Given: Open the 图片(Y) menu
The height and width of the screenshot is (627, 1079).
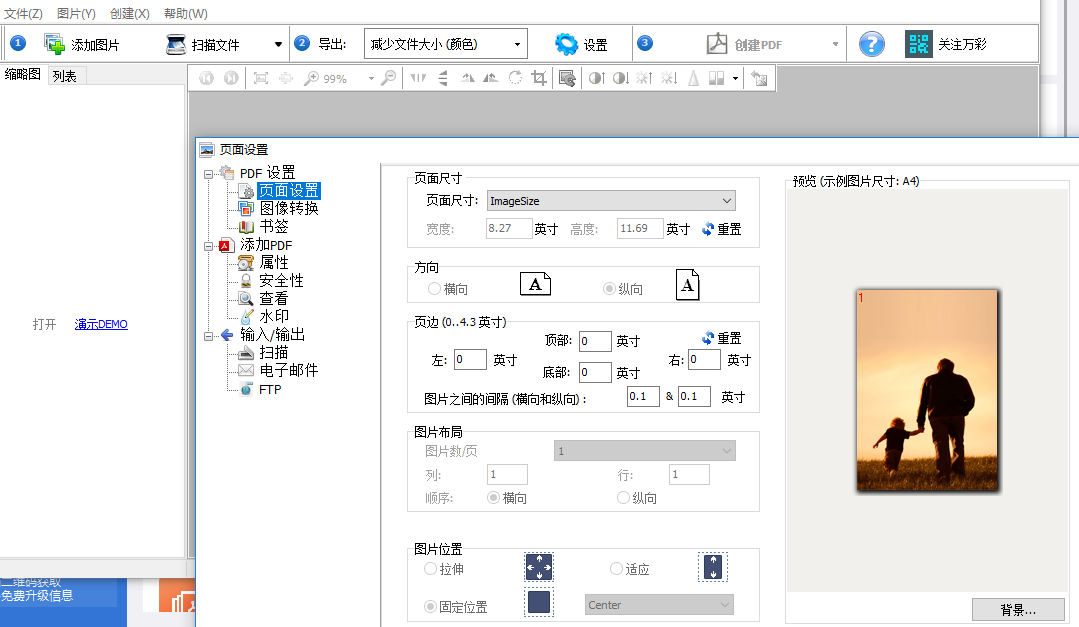Looking at the screenshot, I should pos(74,14).
